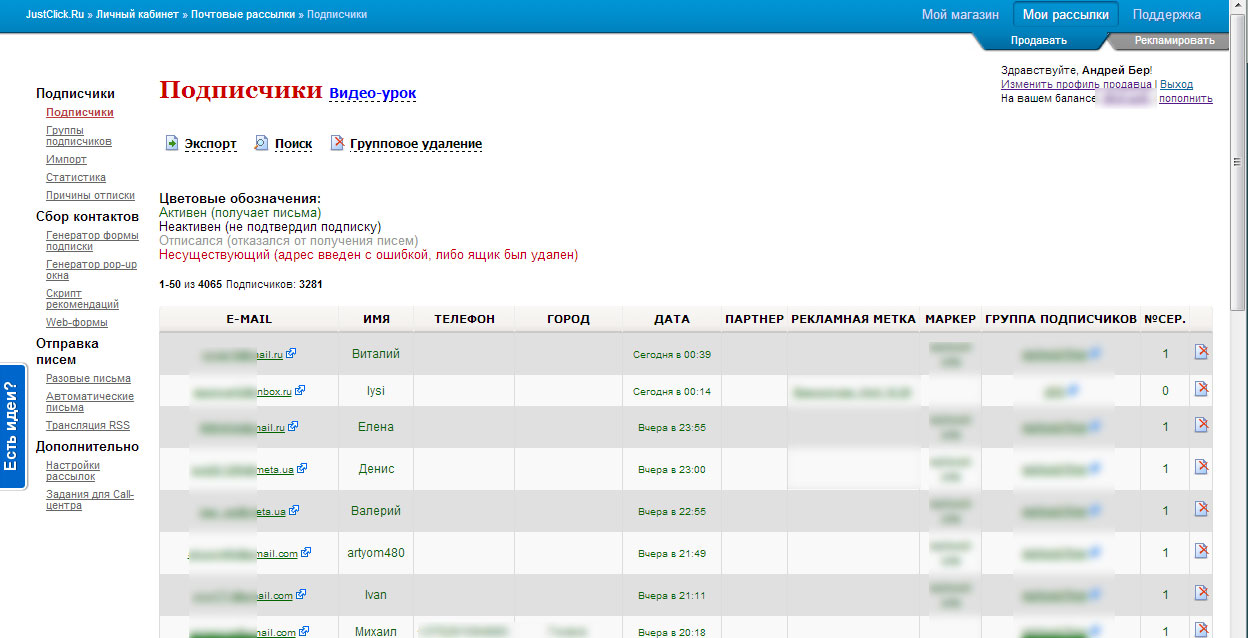The width and height of the screenshot is (1248, 638).
Task: Click the search magnifier icon beside Поиск
Action: tap(262, 143)
